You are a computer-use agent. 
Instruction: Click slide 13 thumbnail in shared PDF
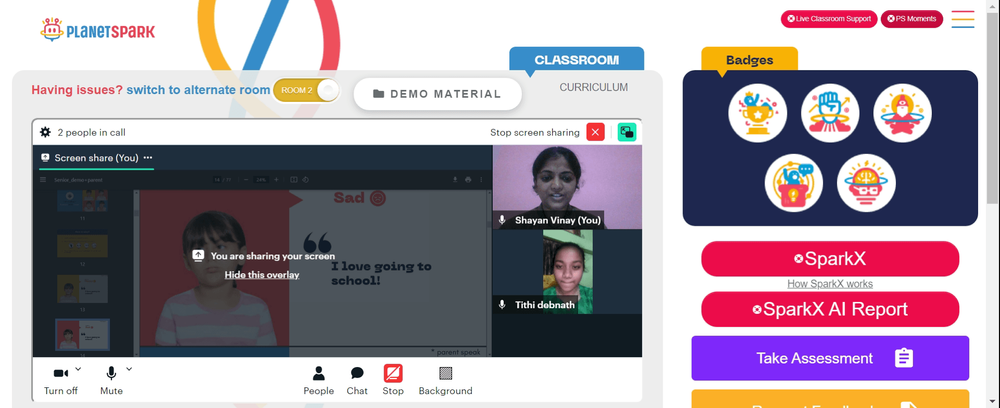82,289
